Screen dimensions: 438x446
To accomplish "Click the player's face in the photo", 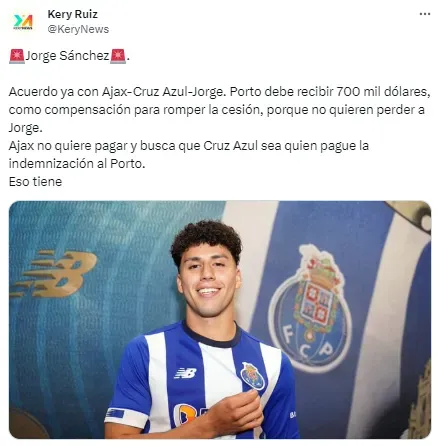I will click(x=208, y=282).
